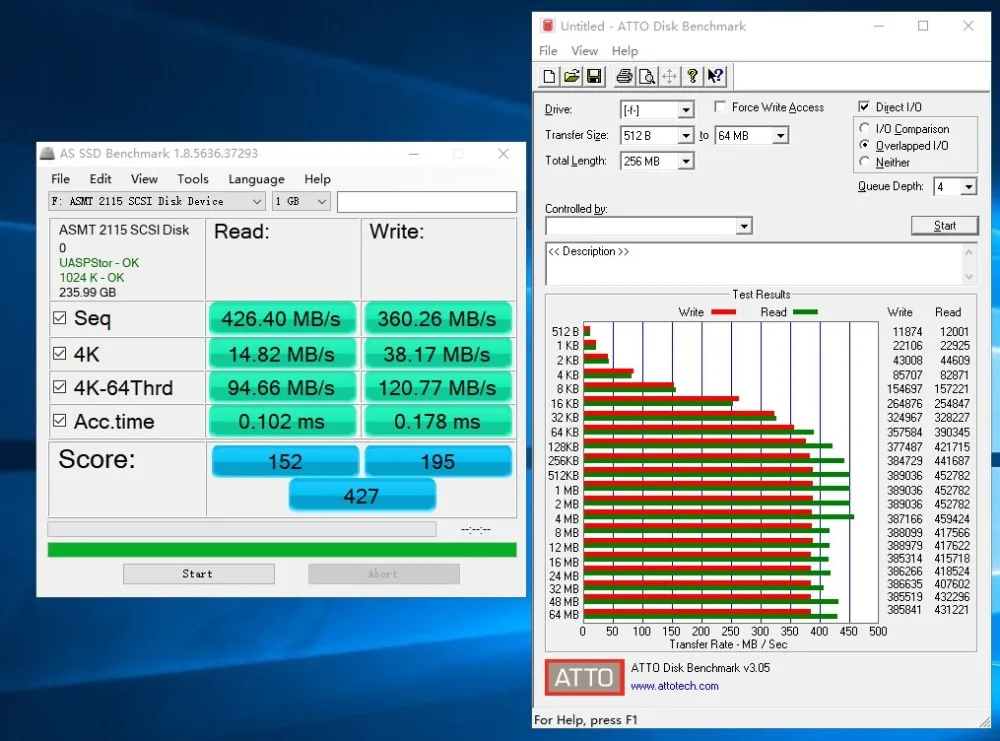Click the 4K-64Thrd read value 94.66 MB/s
The image size is (1000, 741).
pyautogui.click(x=281, y=388)
